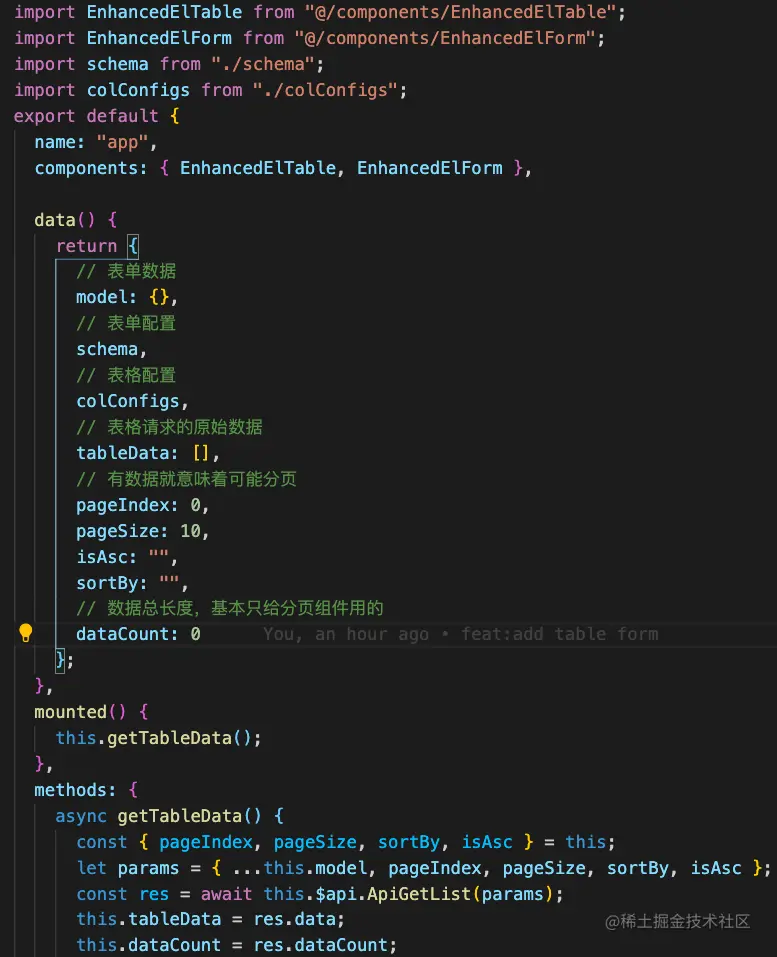Click the "./colConfigs" import path

point(325,90)
